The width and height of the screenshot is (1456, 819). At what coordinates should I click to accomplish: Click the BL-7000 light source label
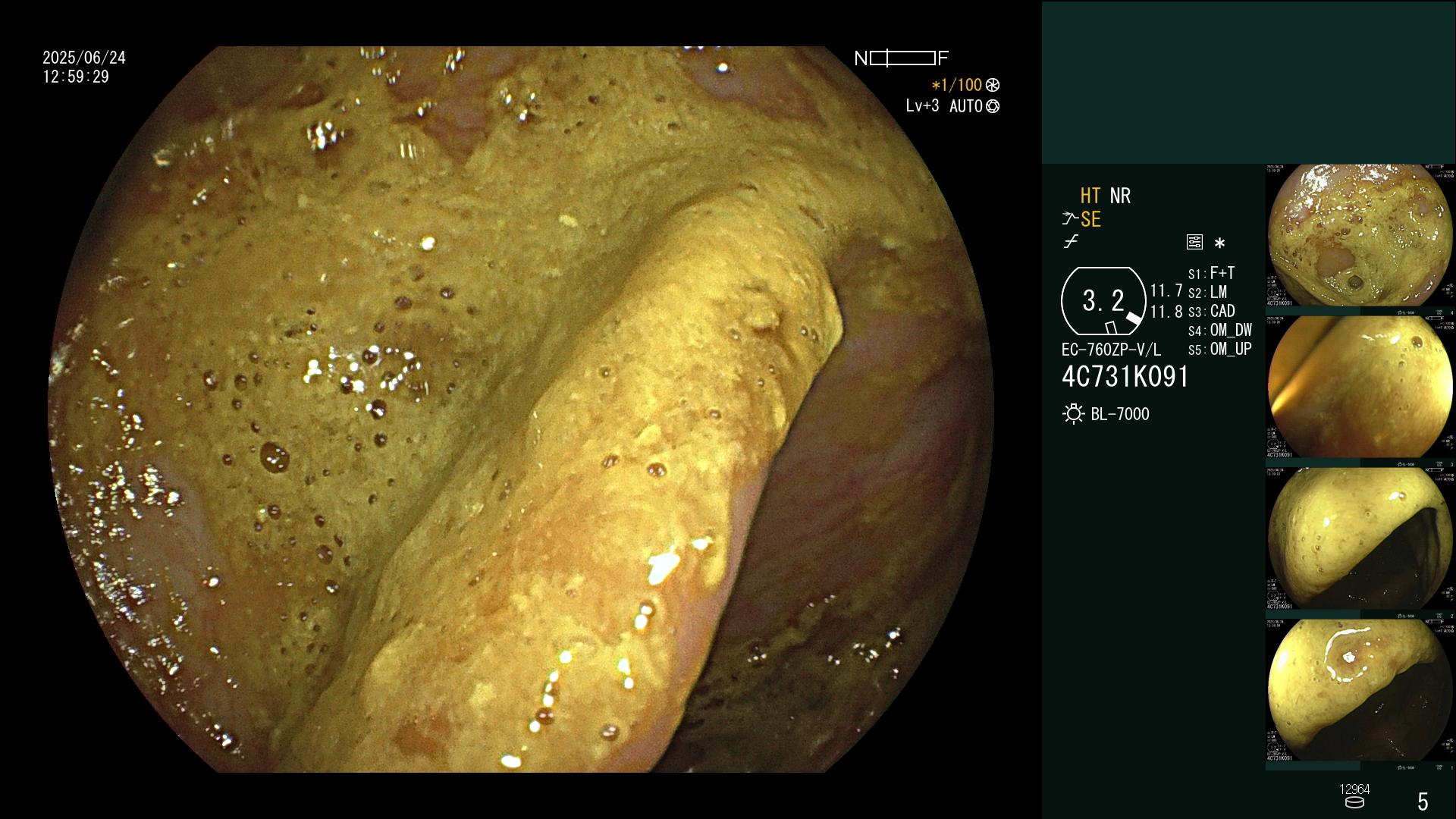click(x=1120, y=414)
